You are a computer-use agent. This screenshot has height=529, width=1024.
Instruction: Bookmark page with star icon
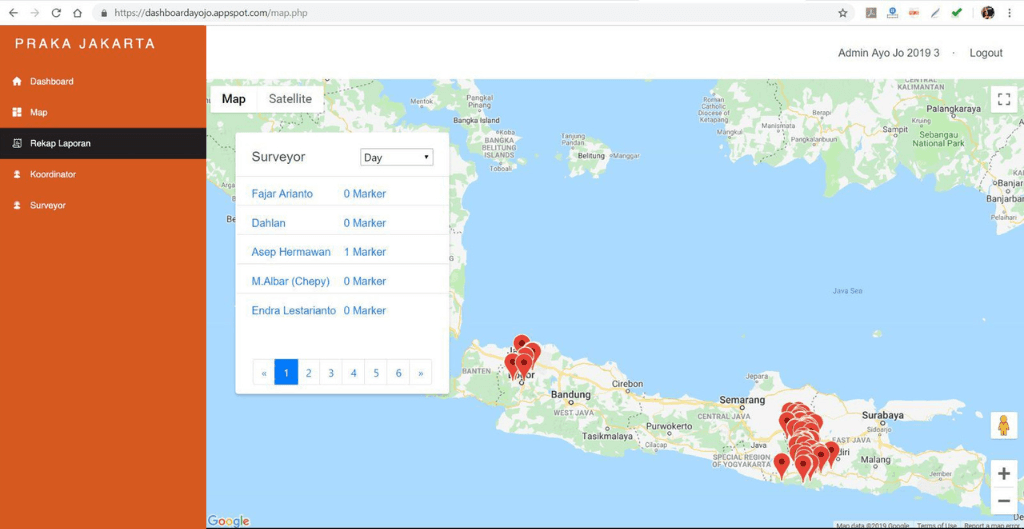(x=842, y=12)
